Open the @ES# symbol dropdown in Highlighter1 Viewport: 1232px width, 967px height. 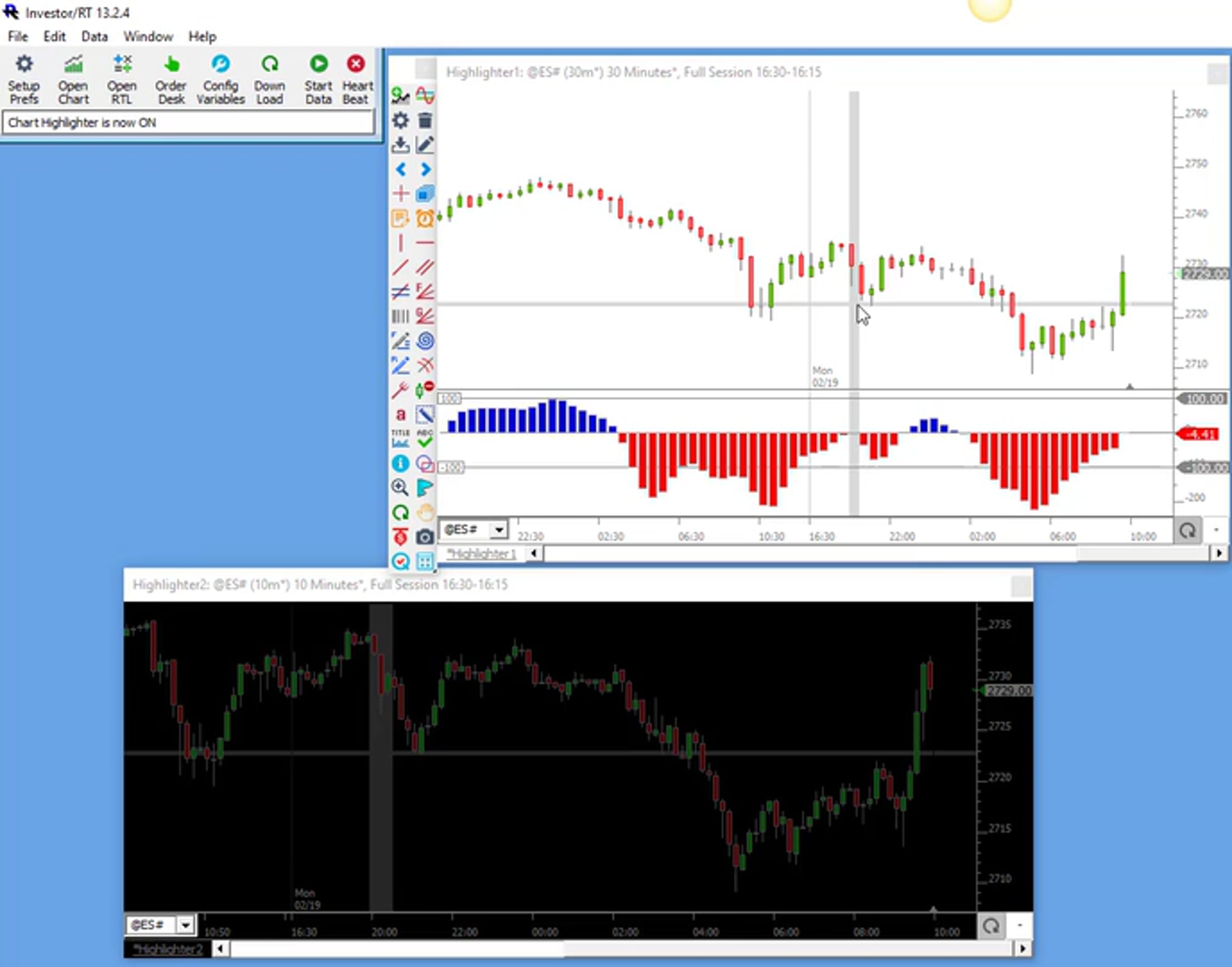point(499,530)
